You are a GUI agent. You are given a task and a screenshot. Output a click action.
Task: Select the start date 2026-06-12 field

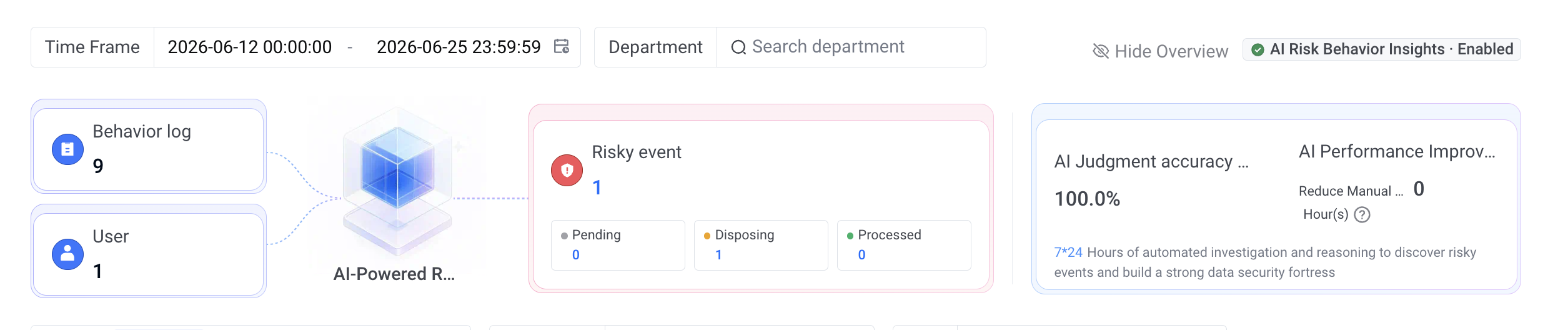pyautogui.click(x=250, y=47)
